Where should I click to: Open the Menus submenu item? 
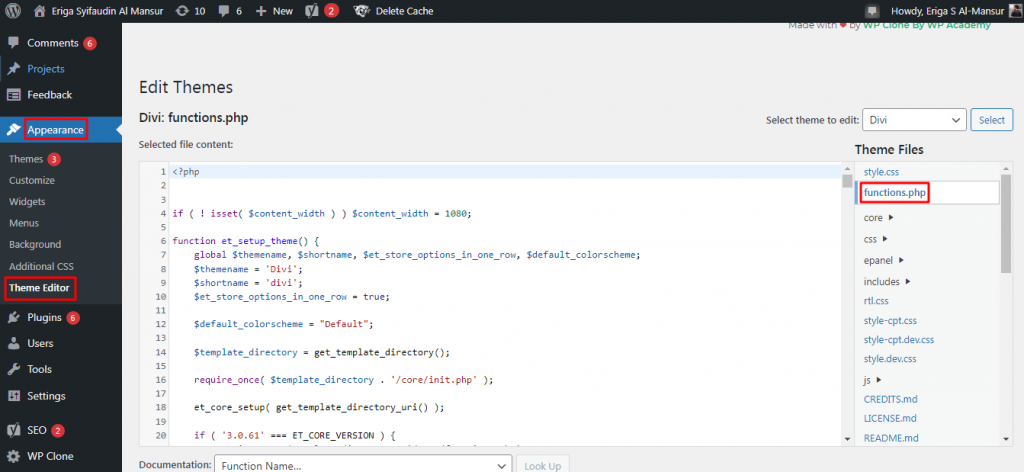(x=24, y=223)
